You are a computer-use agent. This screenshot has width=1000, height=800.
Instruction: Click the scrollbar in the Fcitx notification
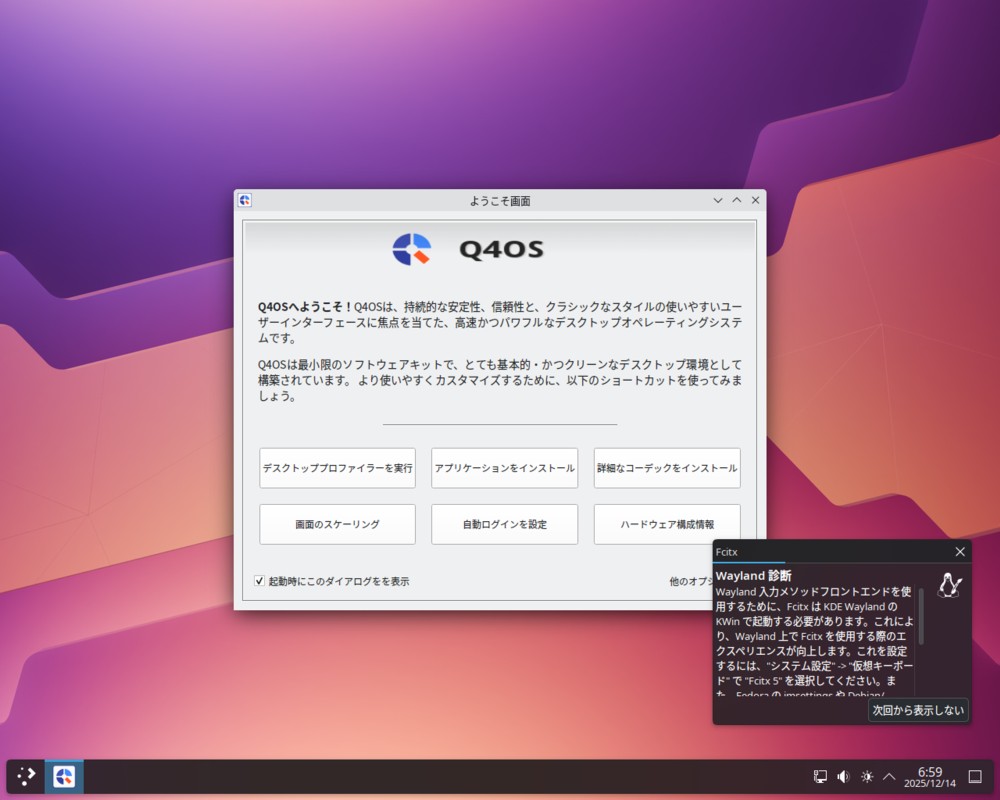[x=921, y=615]
